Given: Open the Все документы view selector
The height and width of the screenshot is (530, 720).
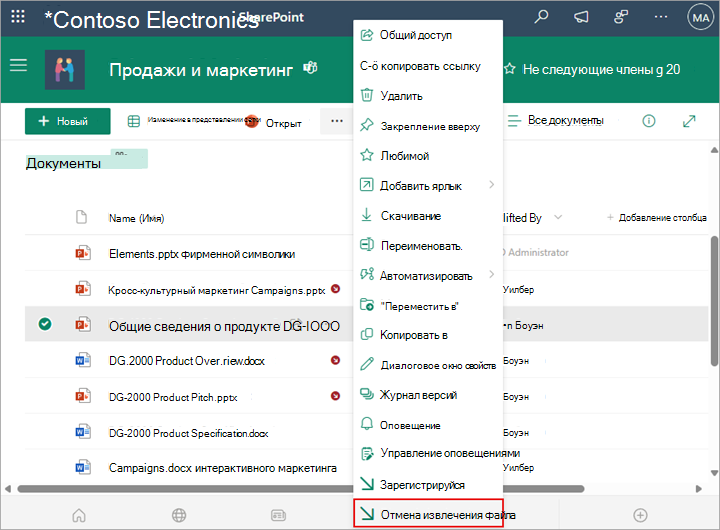Looking at the screenshot, I should (x=556, y=120).
